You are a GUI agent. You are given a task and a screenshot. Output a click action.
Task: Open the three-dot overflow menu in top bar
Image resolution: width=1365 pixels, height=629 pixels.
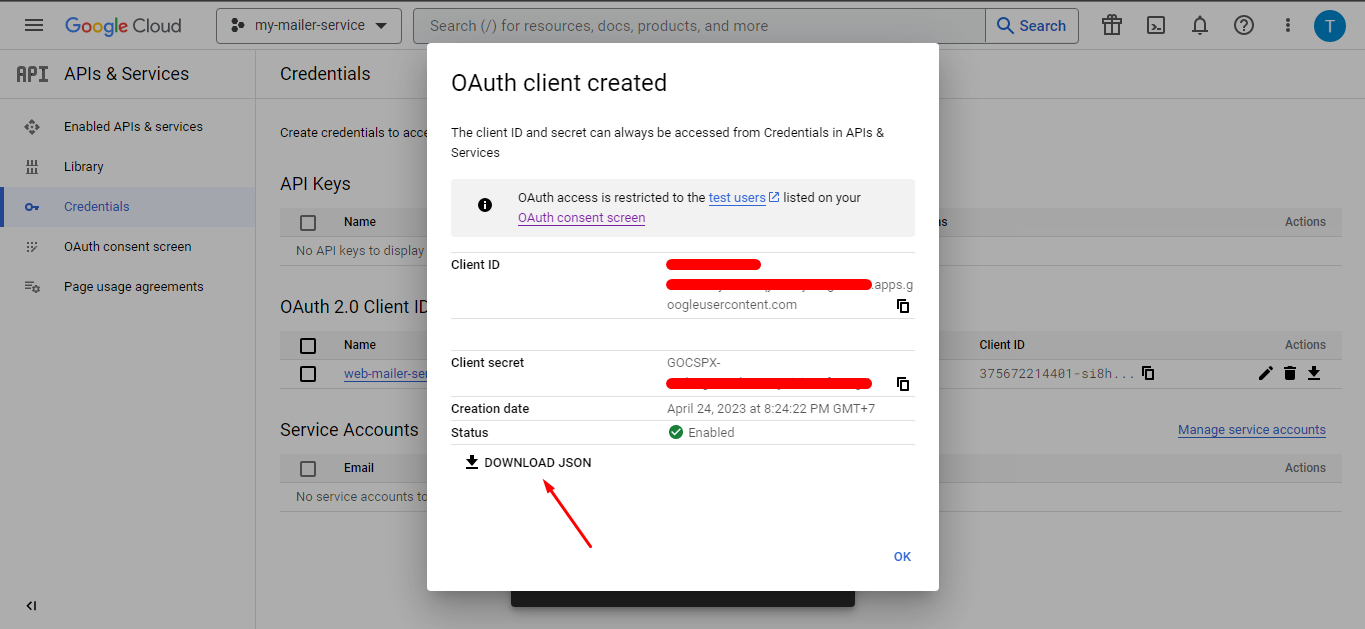point(1287,25)
